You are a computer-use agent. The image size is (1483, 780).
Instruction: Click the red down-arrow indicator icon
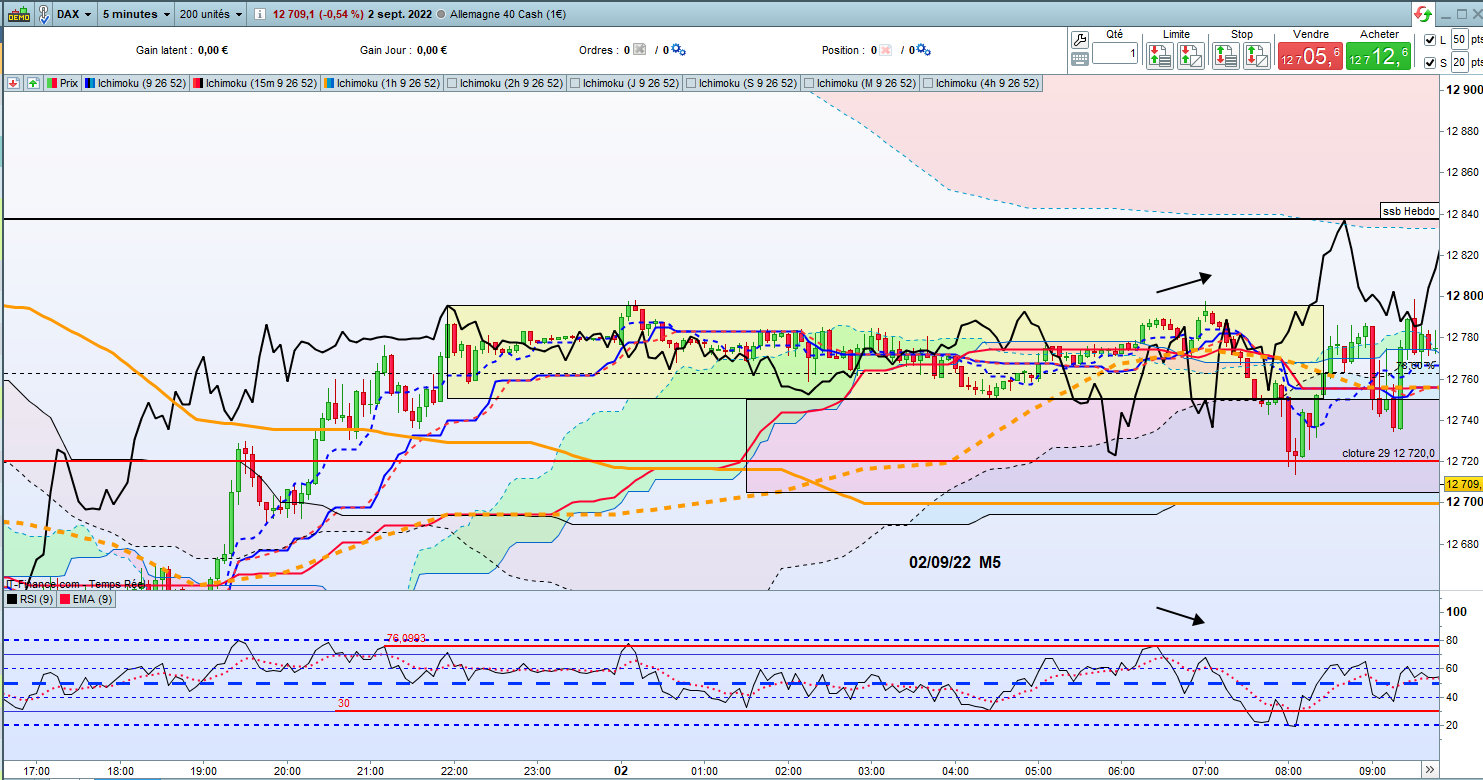(13, 83)
